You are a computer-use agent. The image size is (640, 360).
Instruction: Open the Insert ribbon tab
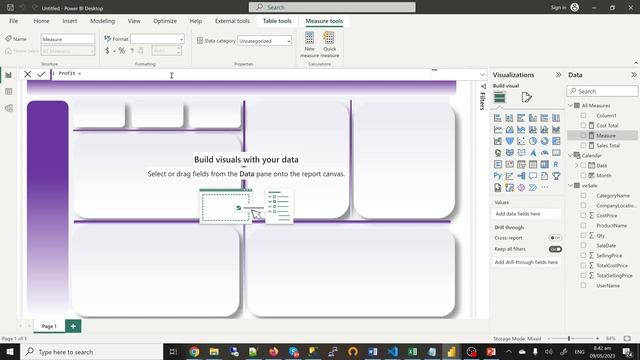pyautogui.click(x=69, y=21)
